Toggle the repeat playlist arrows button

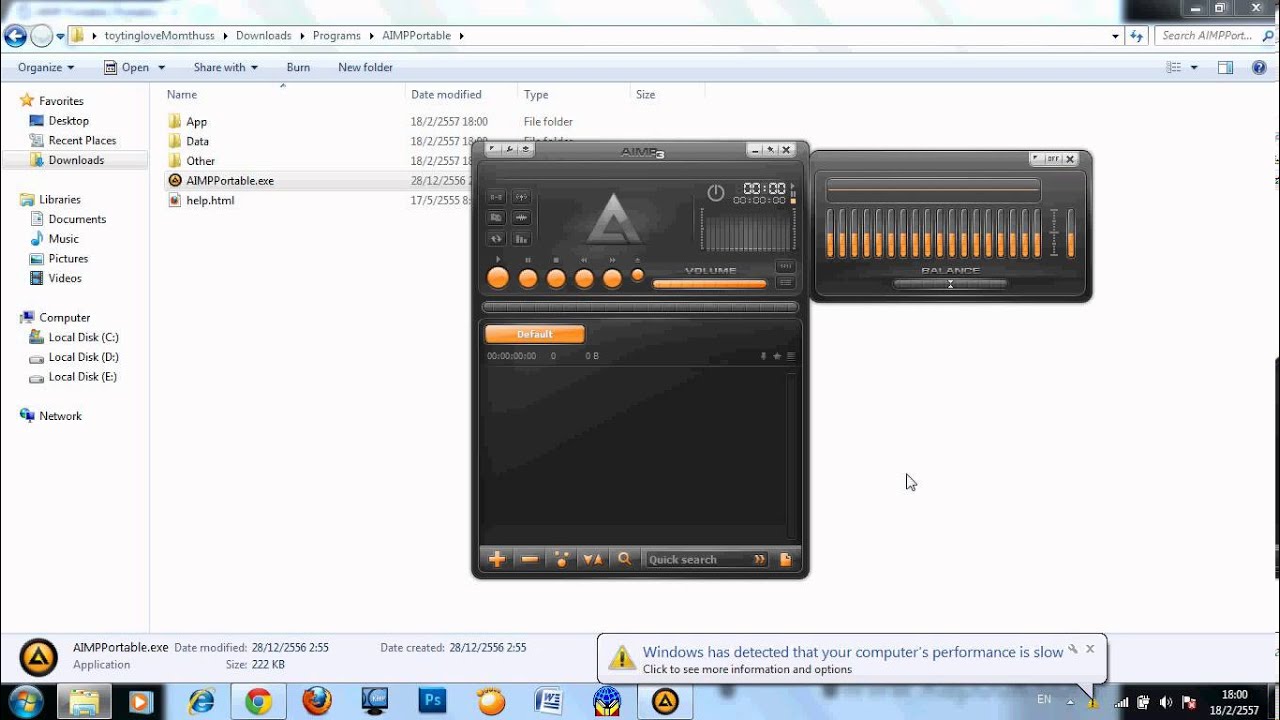[x=496, y=238]
